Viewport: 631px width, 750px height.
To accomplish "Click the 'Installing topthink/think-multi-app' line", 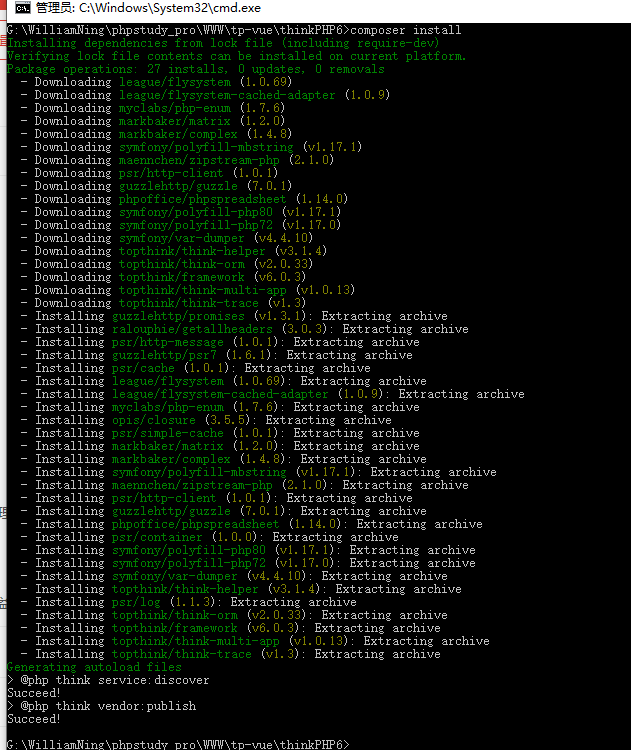I will (255, 640).
